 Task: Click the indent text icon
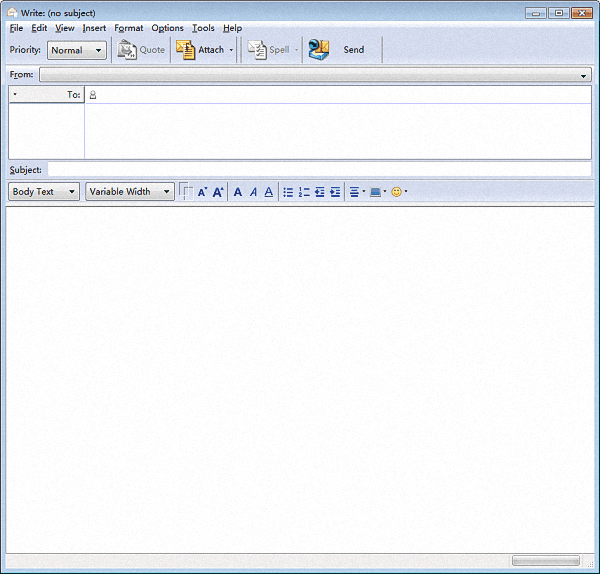point(335,192)
